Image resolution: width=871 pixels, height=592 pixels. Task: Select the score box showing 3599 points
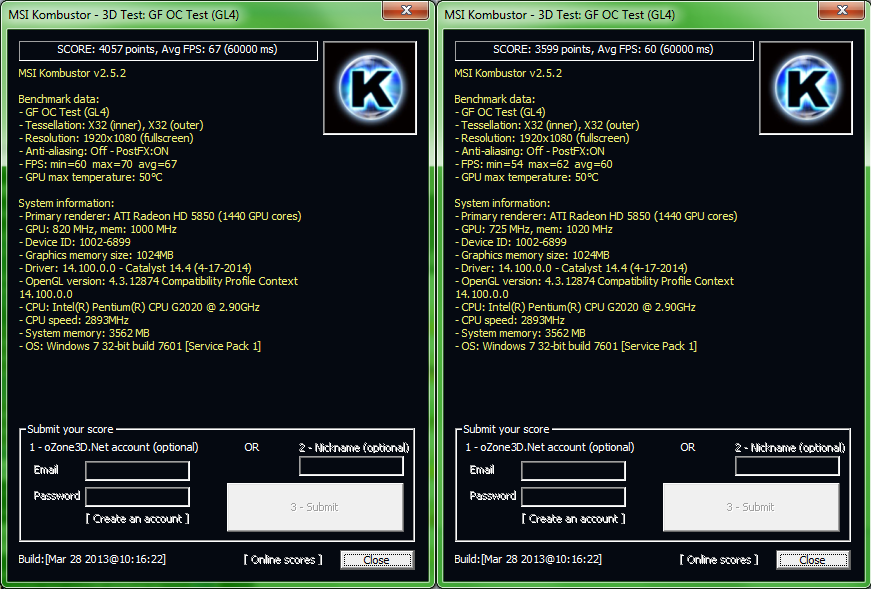[604, 51]
